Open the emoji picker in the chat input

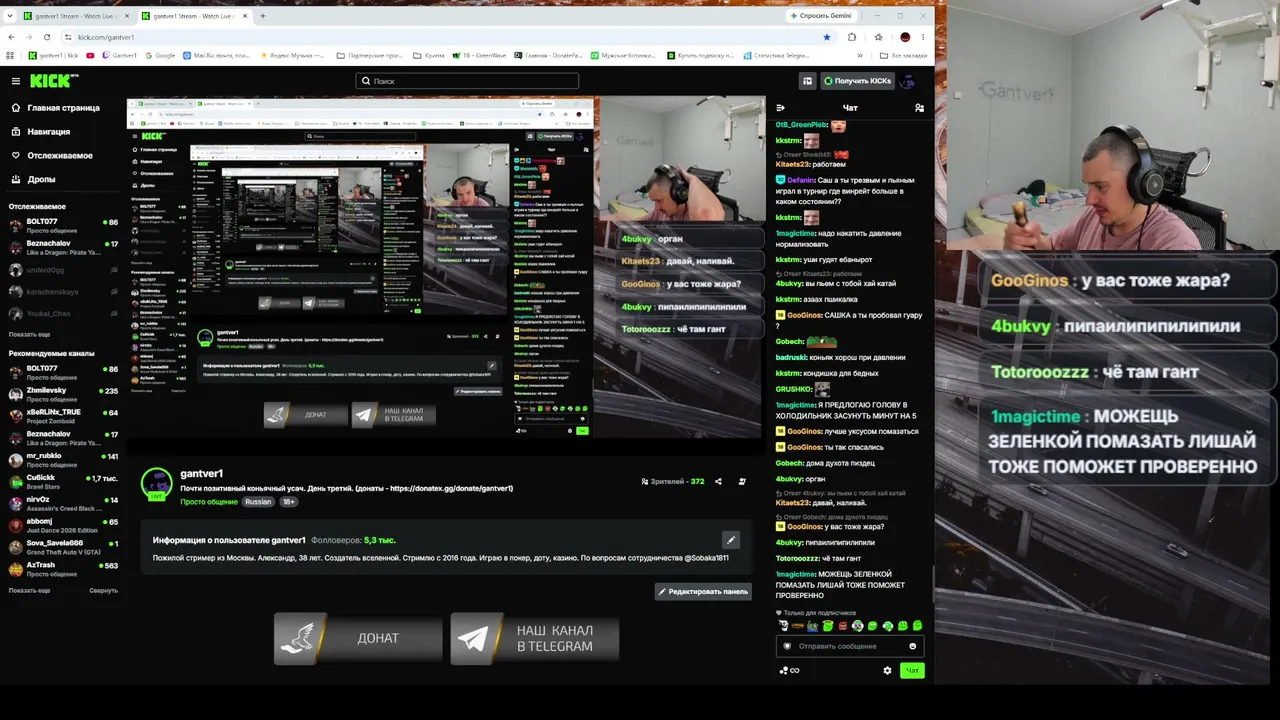click(x=912, y=646)
